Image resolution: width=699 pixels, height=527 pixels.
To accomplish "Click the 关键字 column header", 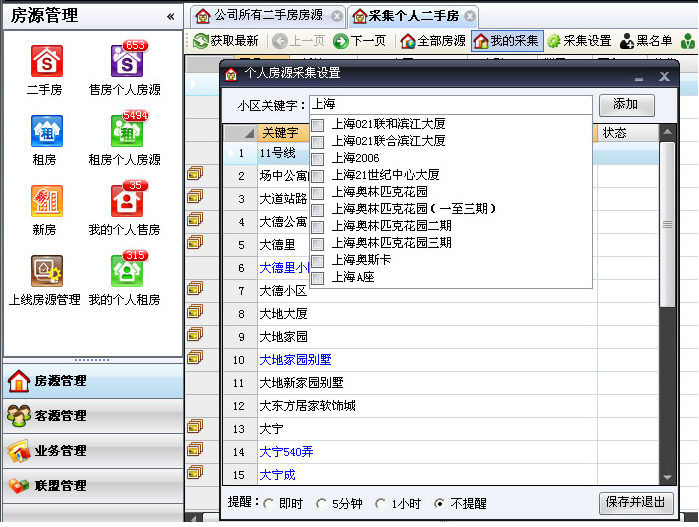I will tap(283, 133).
